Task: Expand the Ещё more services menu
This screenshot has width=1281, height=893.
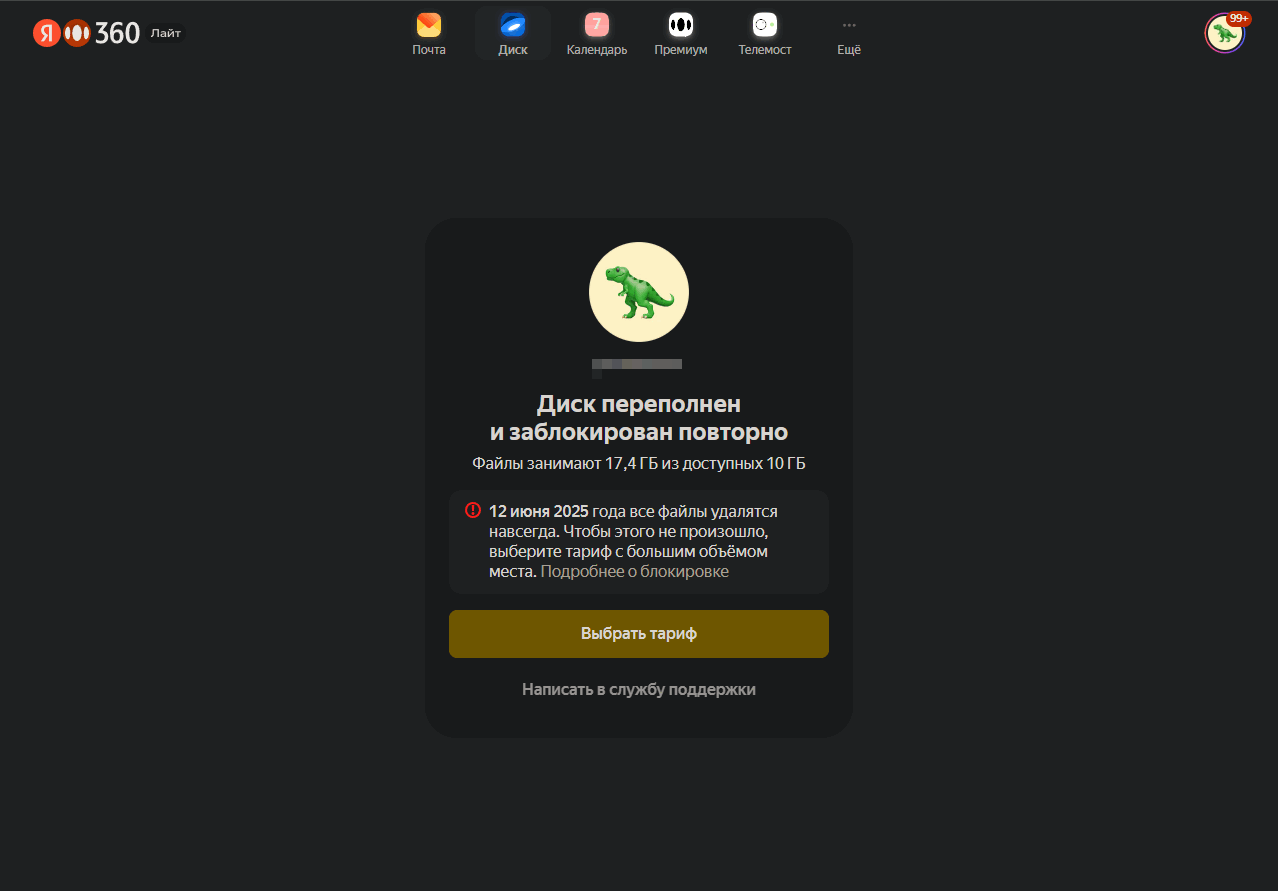Action: (x=849, y=34)
